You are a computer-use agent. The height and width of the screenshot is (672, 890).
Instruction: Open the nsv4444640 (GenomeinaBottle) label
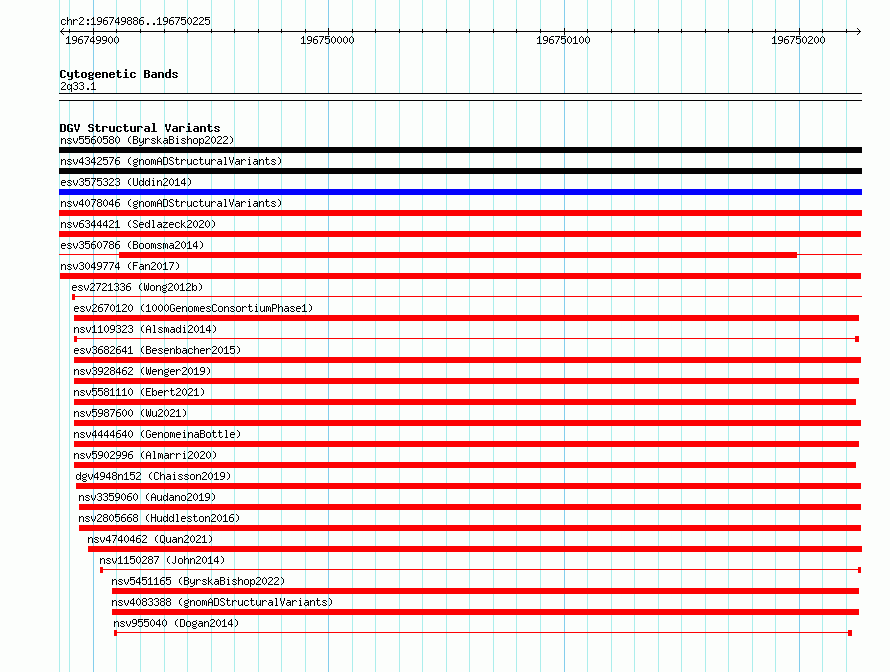point(157,434)
